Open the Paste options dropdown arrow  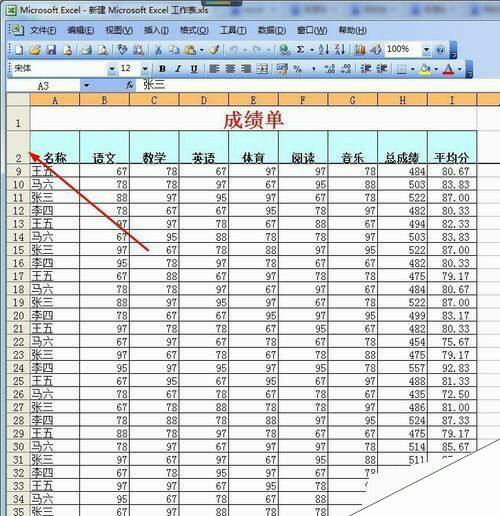point(202,50)
